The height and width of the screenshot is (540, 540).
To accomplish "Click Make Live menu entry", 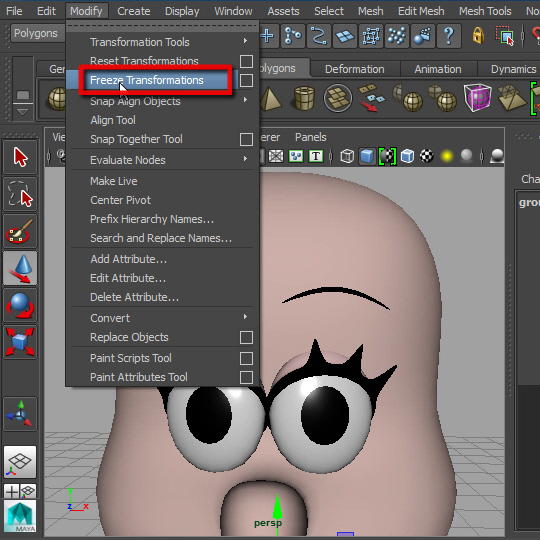I will click(x=114, y=181).
